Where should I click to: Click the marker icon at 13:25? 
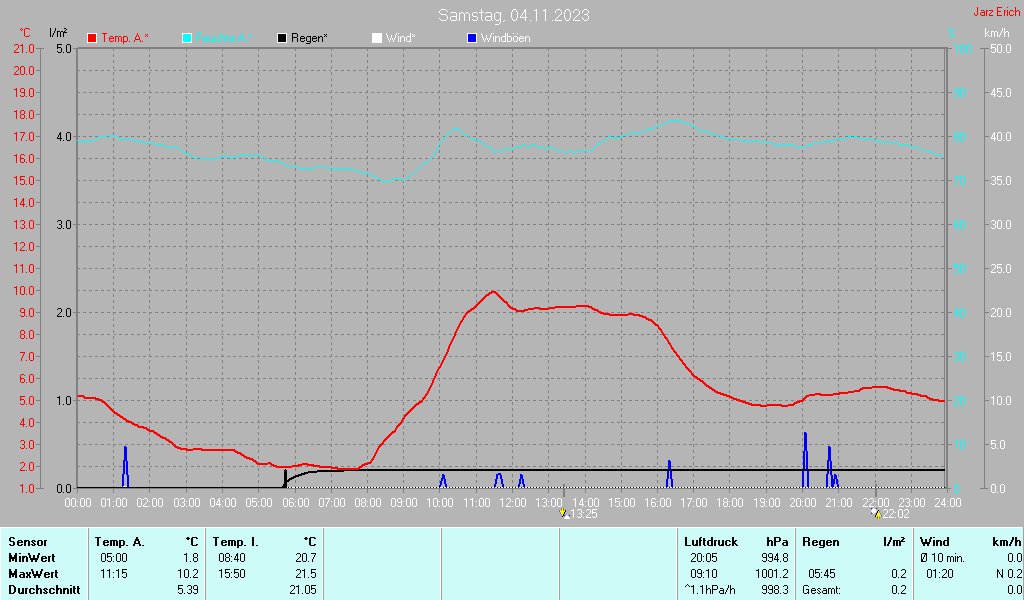564,513
